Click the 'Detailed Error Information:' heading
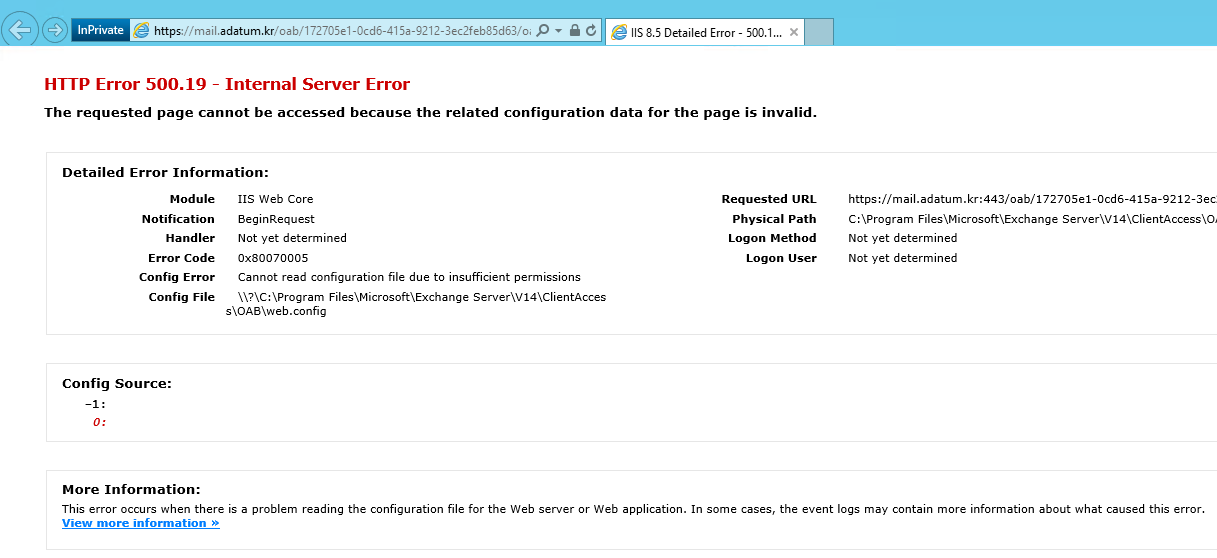 click(165, 173)
